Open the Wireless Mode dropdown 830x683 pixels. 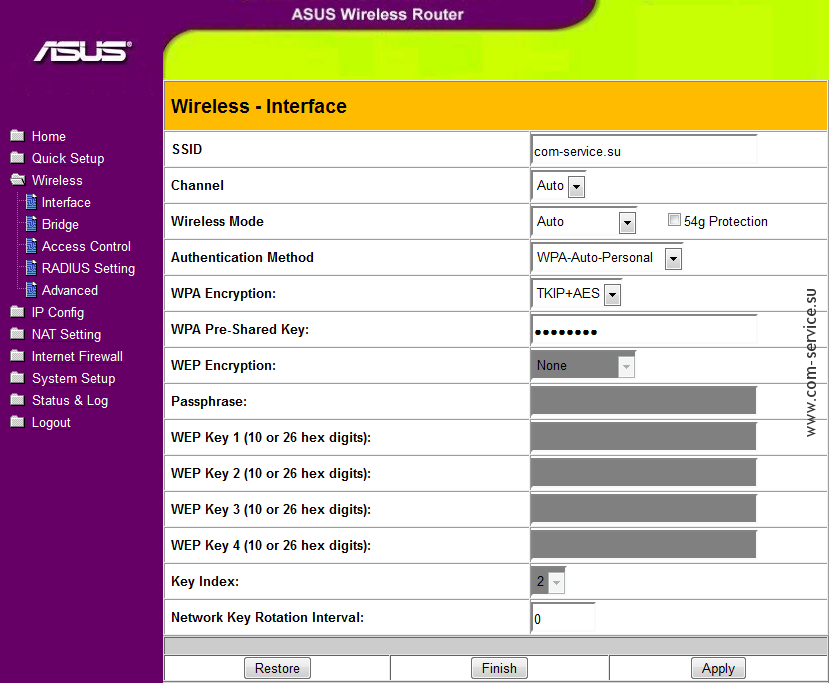[584, 222]
